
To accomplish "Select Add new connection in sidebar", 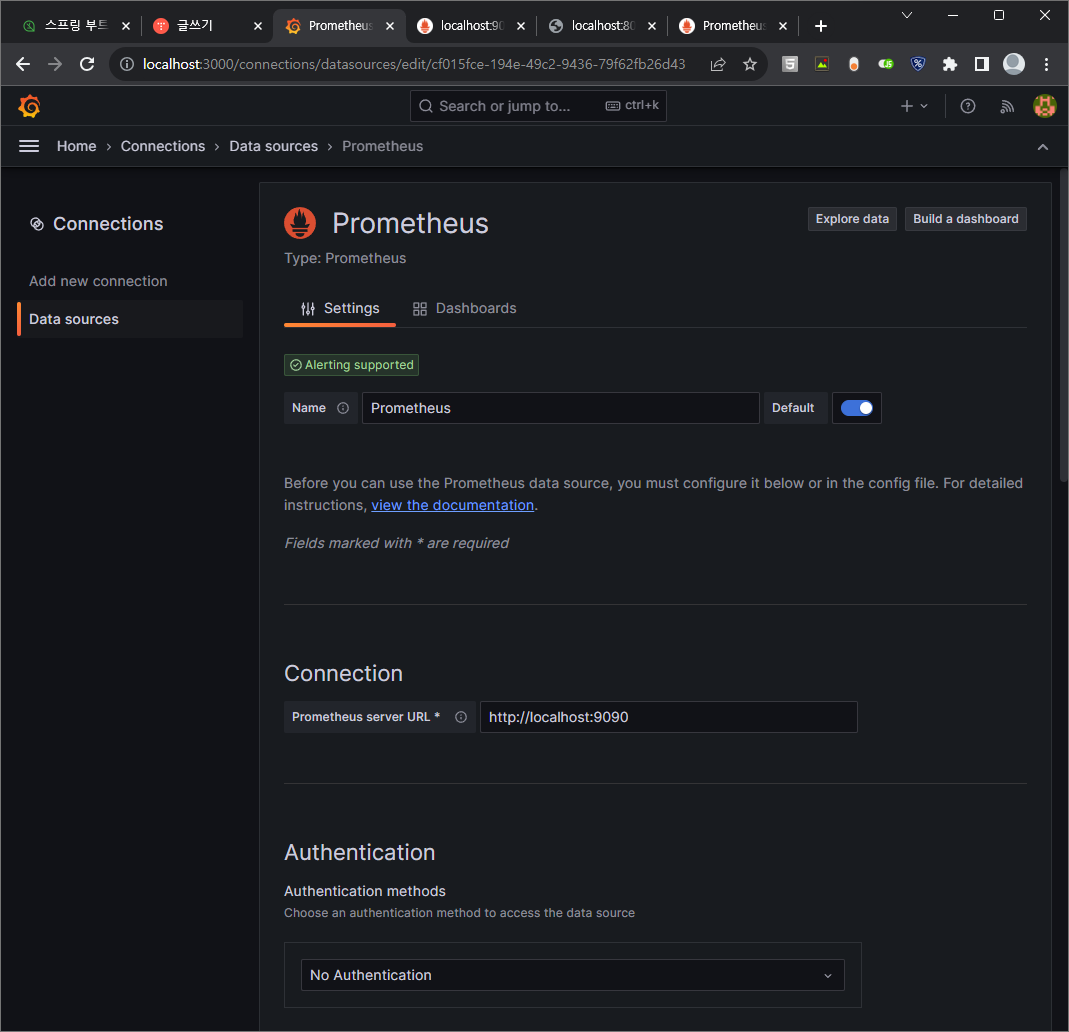I will (98, 281).
